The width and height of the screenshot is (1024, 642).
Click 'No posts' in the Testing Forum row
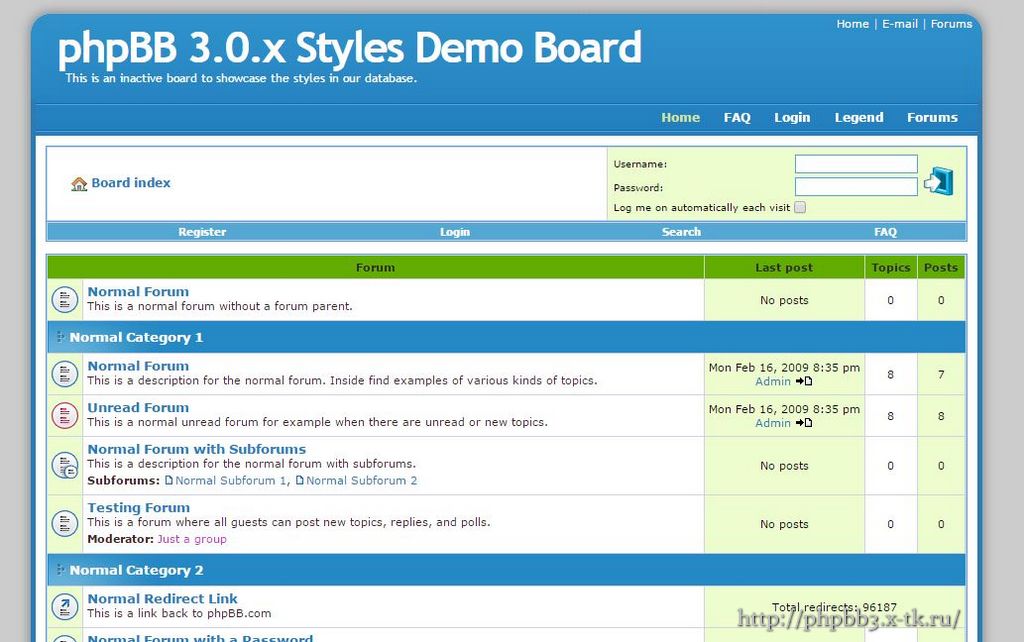pos(784,524)
